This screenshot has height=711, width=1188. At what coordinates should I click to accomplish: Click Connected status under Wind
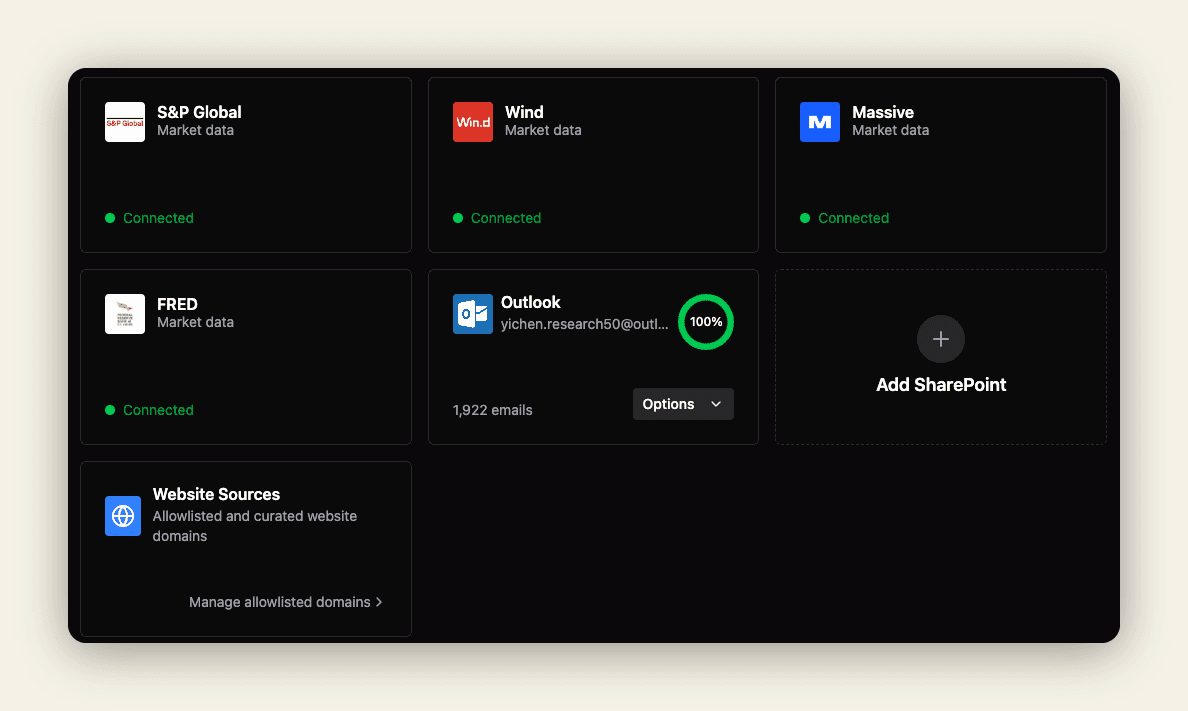point(506,218)
